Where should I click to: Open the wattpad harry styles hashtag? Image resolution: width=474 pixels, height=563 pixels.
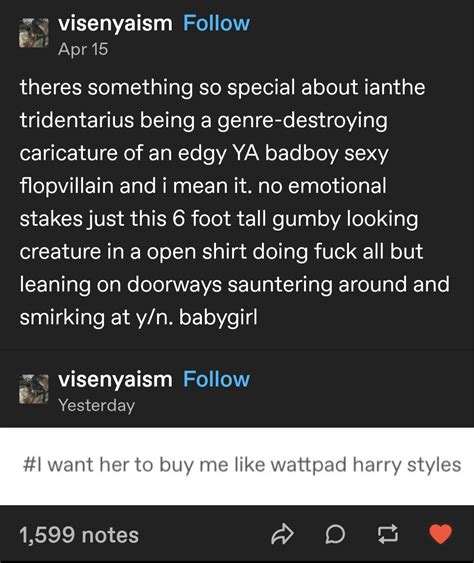tap(242, 465)
